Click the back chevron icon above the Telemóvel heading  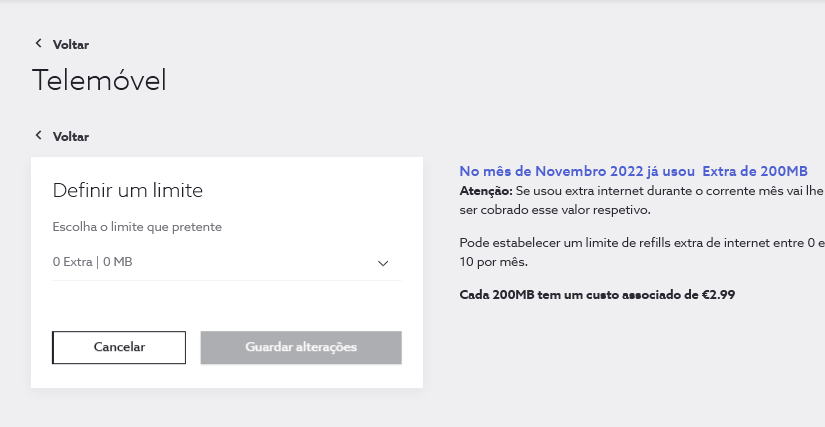[38, 44]
